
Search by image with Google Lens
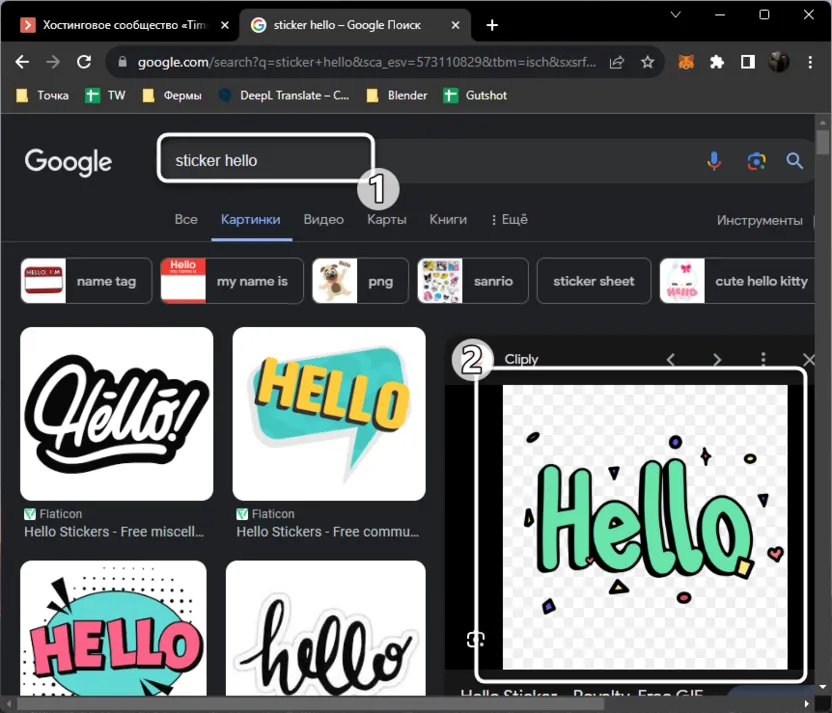756,161
